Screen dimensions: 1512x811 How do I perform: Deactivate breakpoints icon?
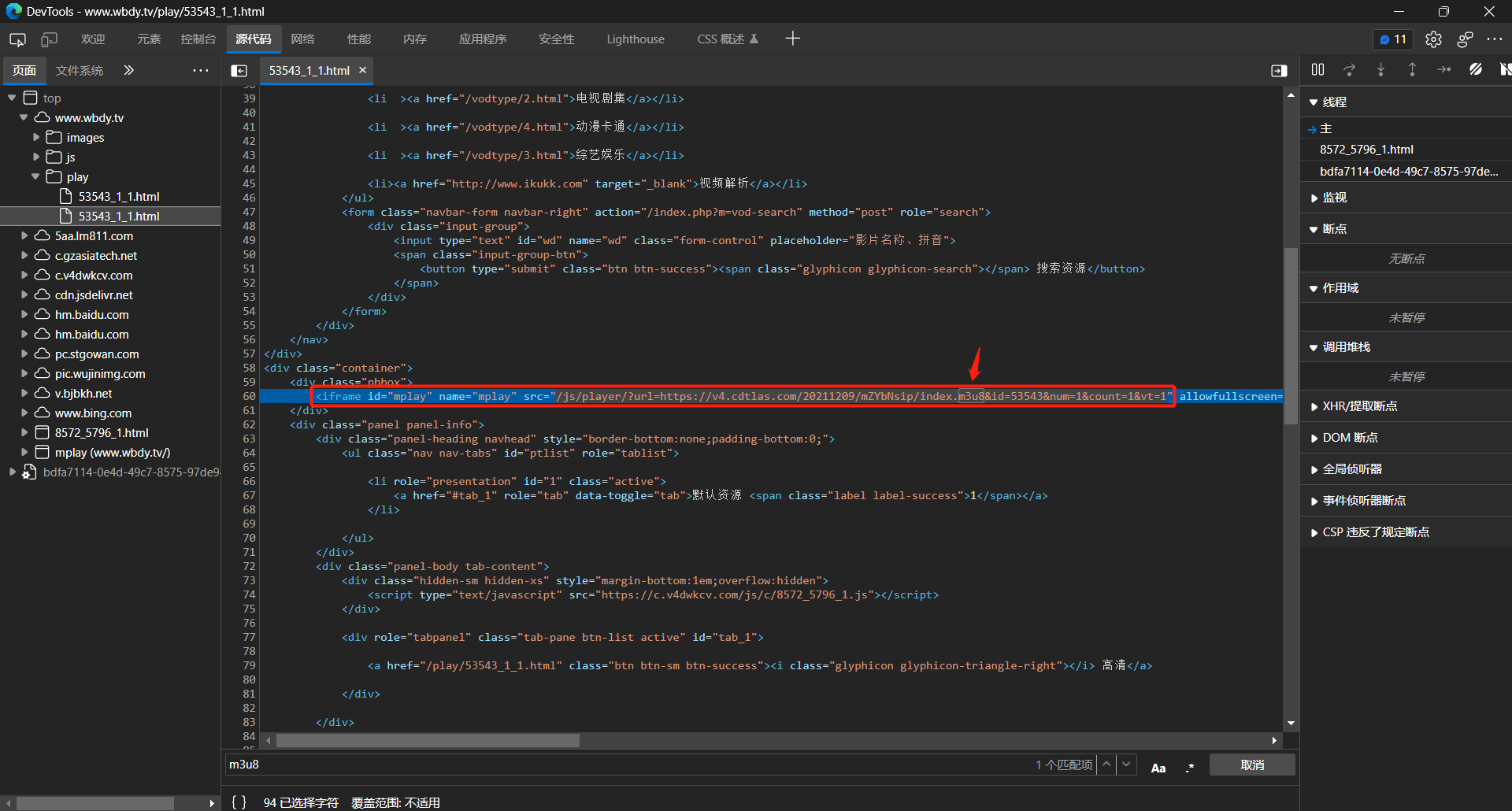1475,70
